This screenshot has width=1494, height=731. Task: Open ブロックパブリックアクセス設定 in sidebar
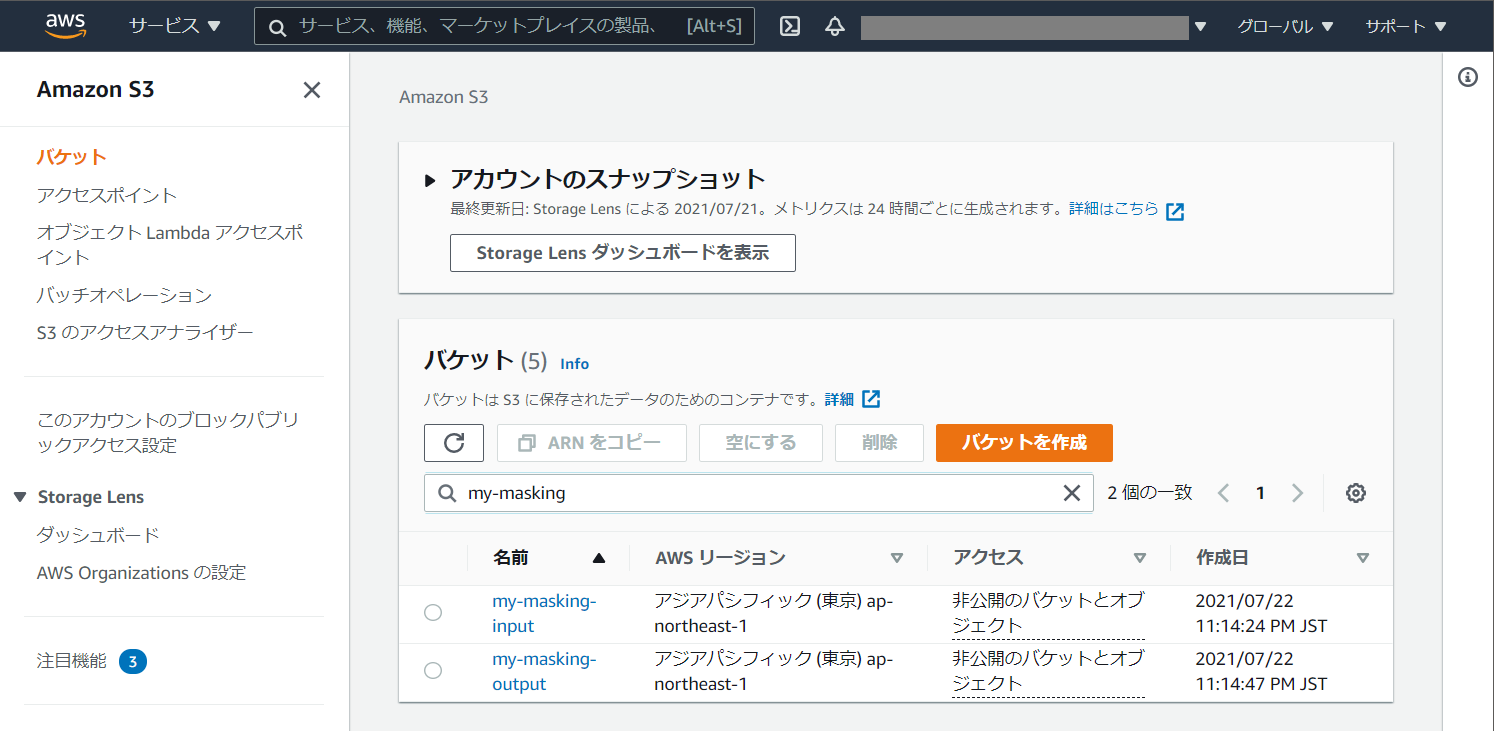168,432
